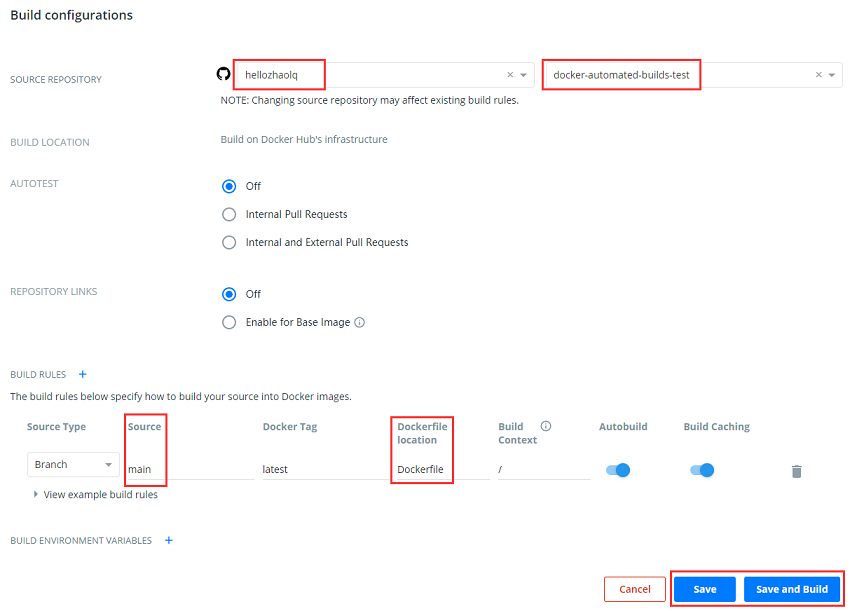Viewport: 850px width, 611px height.
Task: Select Autotest Off radio option
Action: [x=229, y=186]
